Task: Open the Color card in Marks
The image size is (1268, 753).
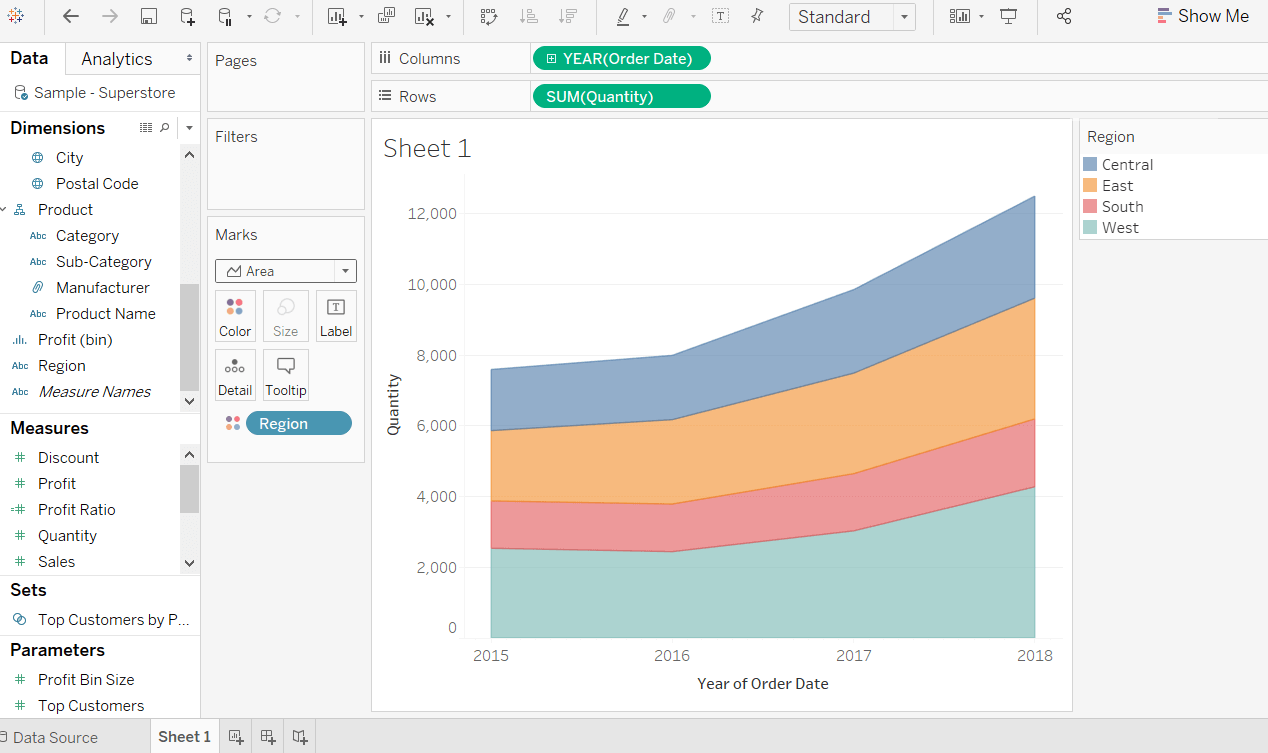Action: [235, 316]
